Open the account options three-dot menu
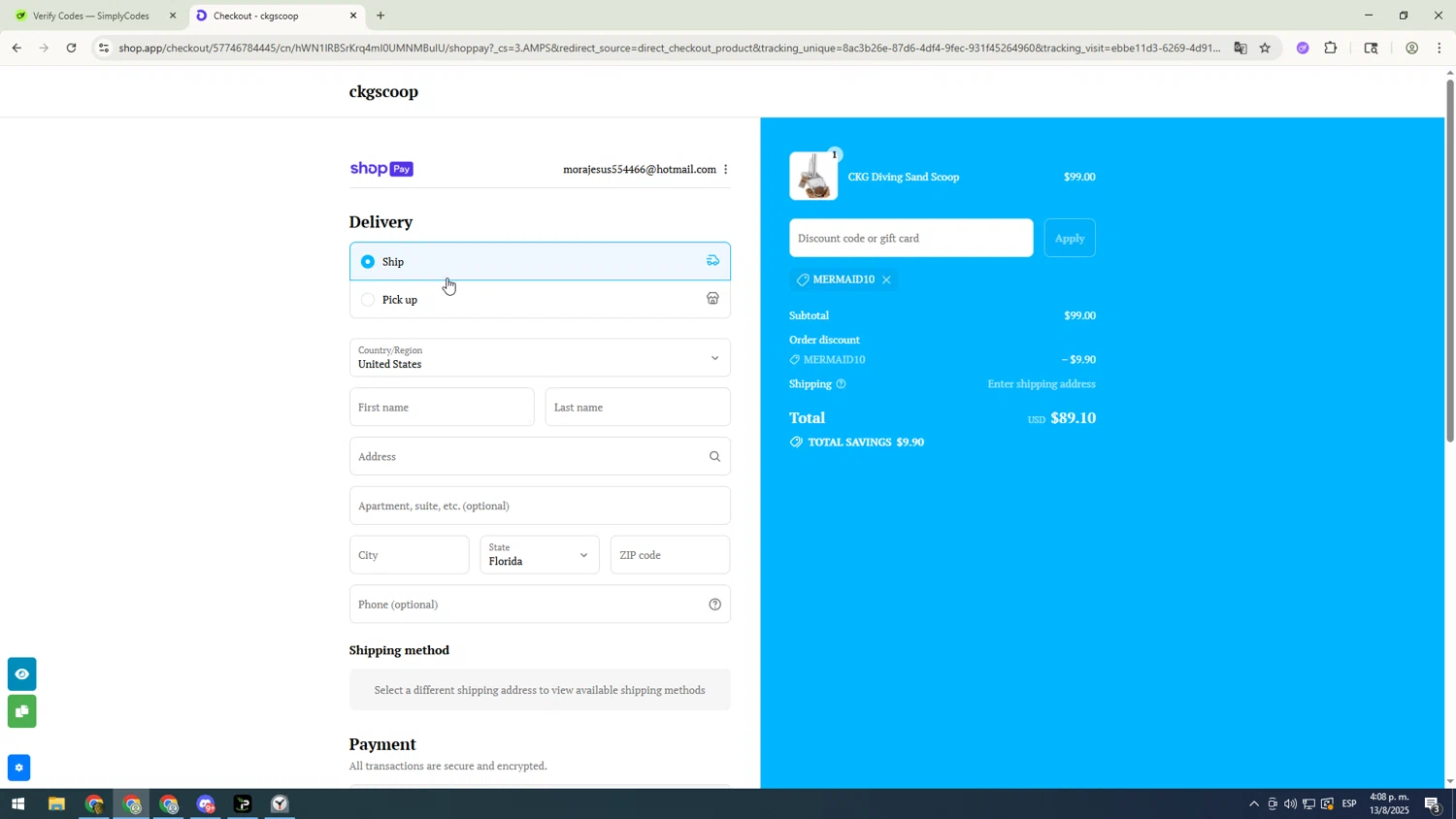The height and width of the screenshot is (819, 1456). coord(726,170)
